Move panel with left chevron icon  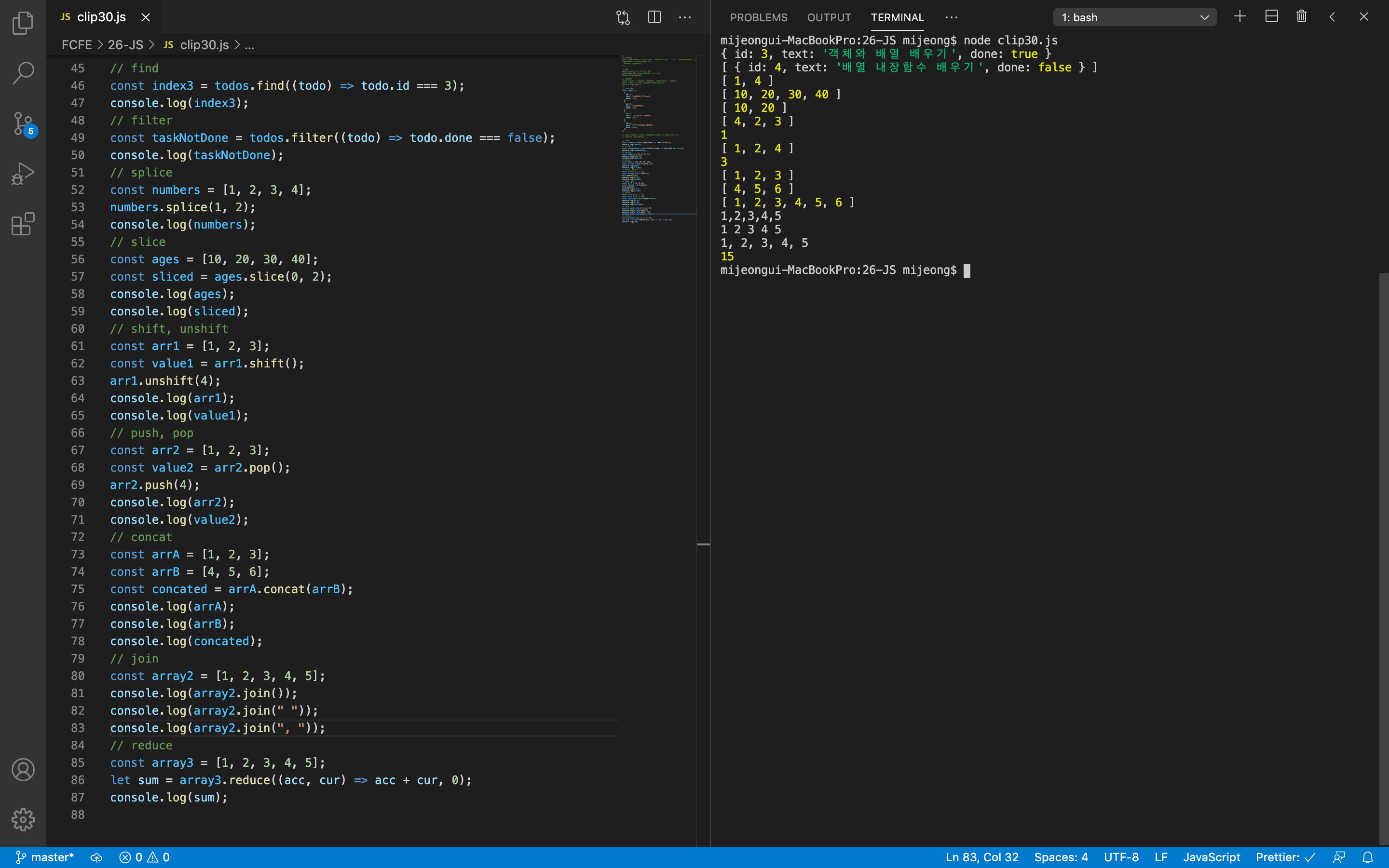click(1332, 17)
